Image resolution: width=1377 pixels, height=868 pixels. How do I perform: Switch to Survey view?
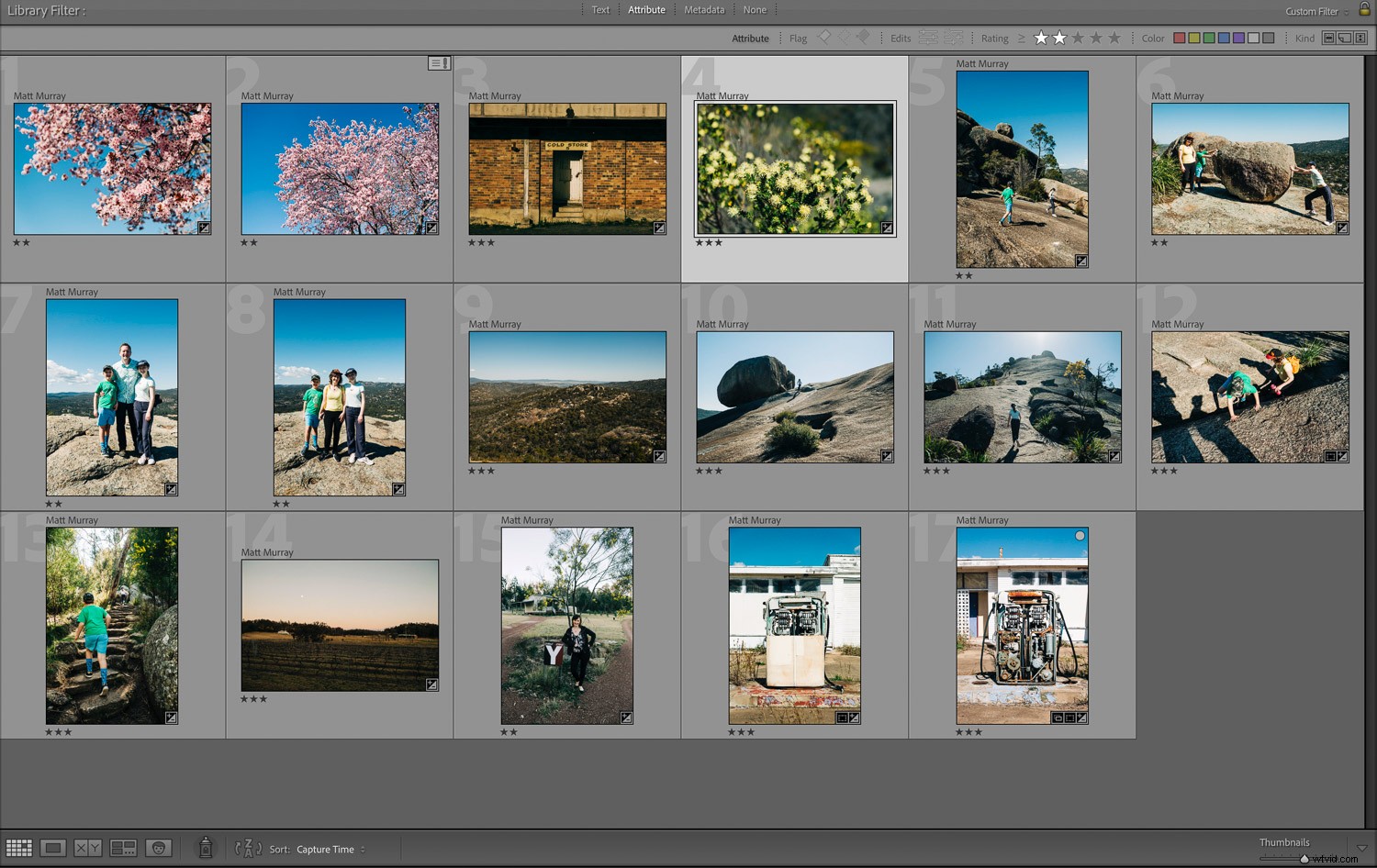(x=123, y=848)
